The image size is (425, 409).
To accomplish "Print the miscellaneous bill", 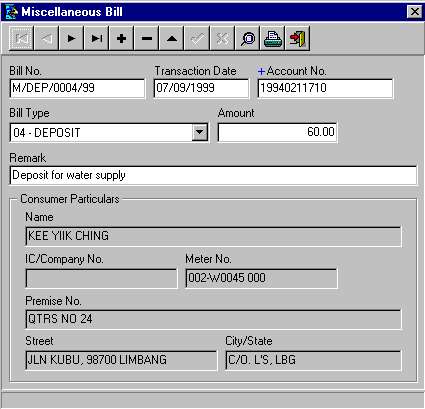I will click(x=273, y=38).
